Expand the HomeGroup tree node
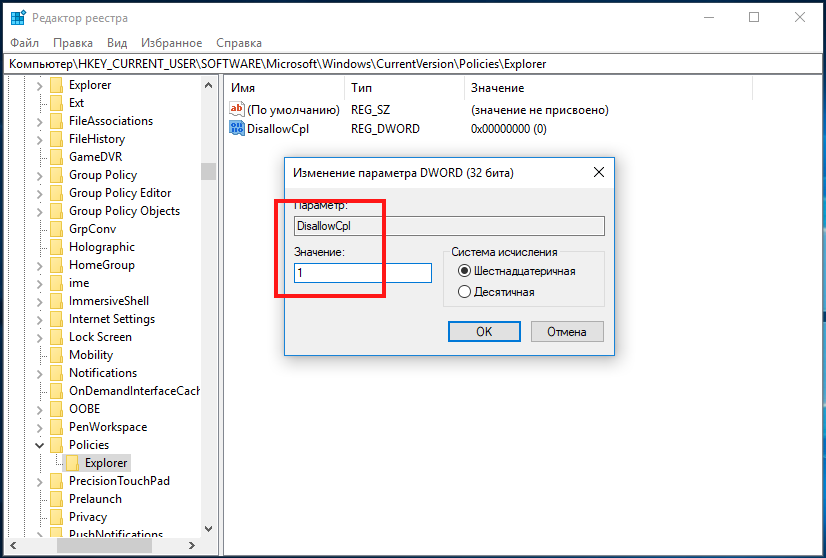 [40, 266]
